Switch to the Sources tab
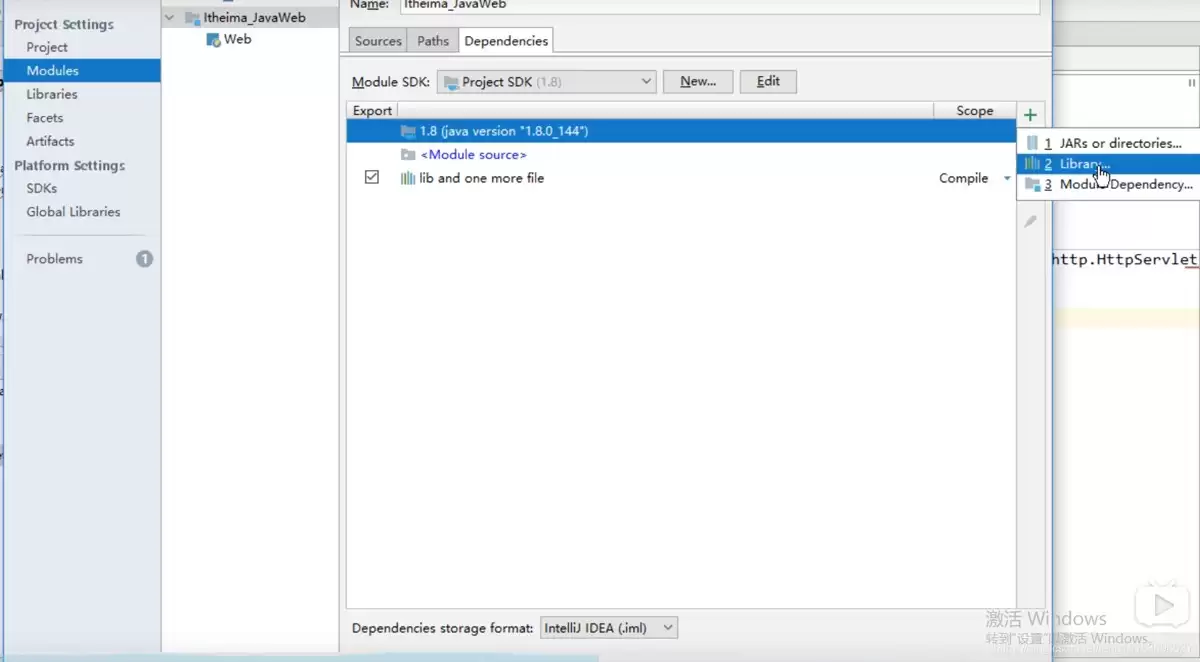This screenshot has width=1200, height=662. coord(378,41)
